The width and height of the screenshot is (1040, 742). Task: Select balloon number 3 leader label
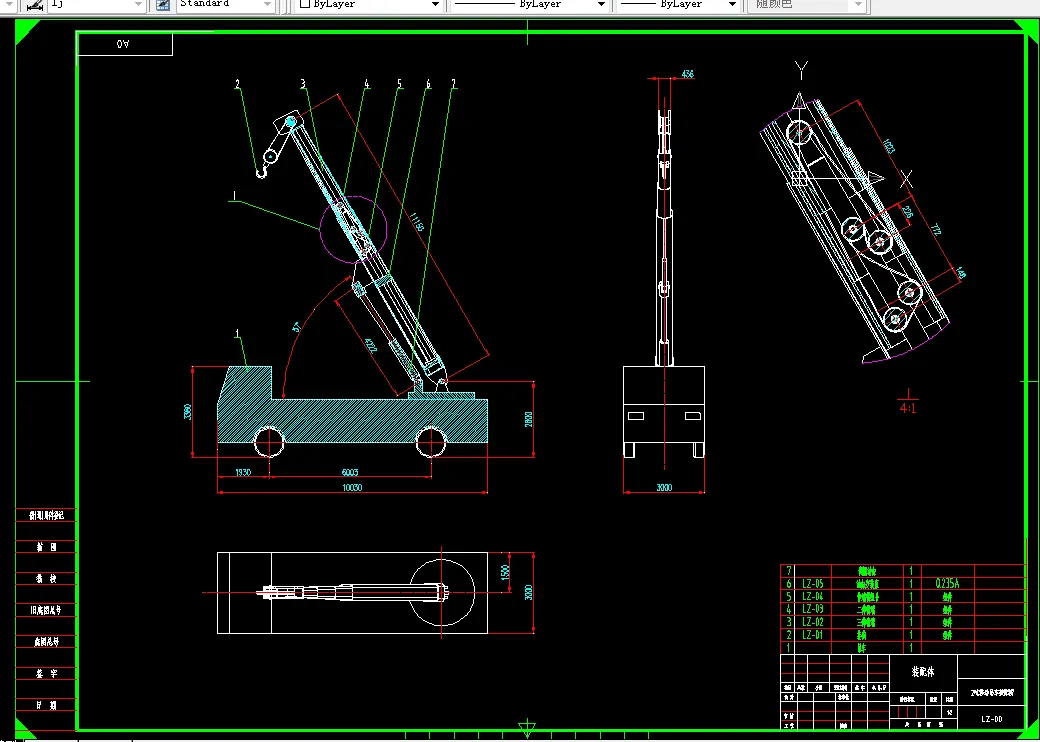pos(303,84)
